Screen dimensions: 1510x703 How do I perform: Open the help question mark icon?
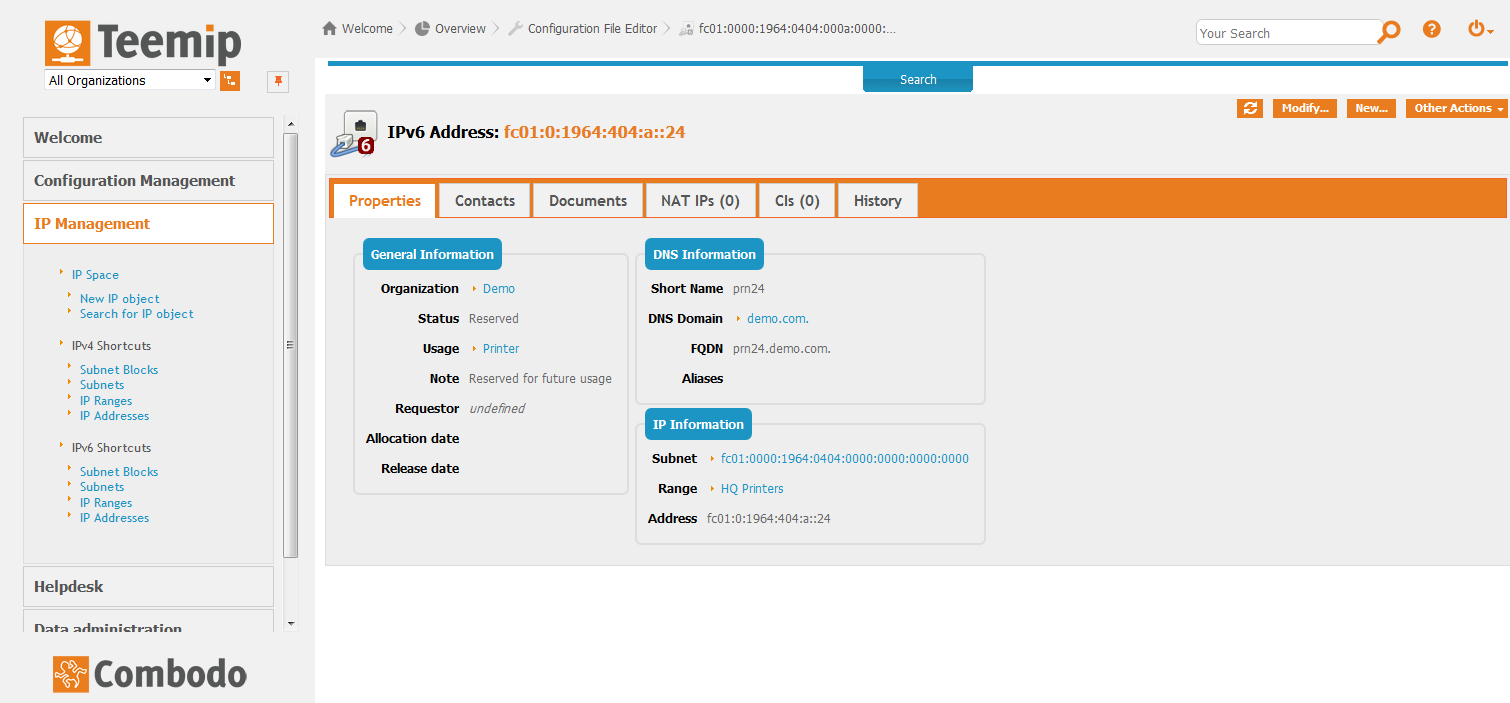point(1432,30)
